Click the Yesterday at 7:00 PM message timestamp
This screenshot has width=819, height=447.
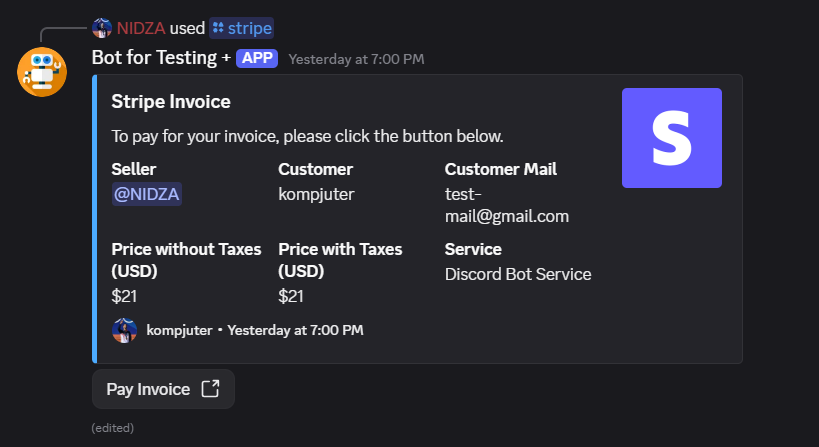pyautogui.click(x=356, y=59)
